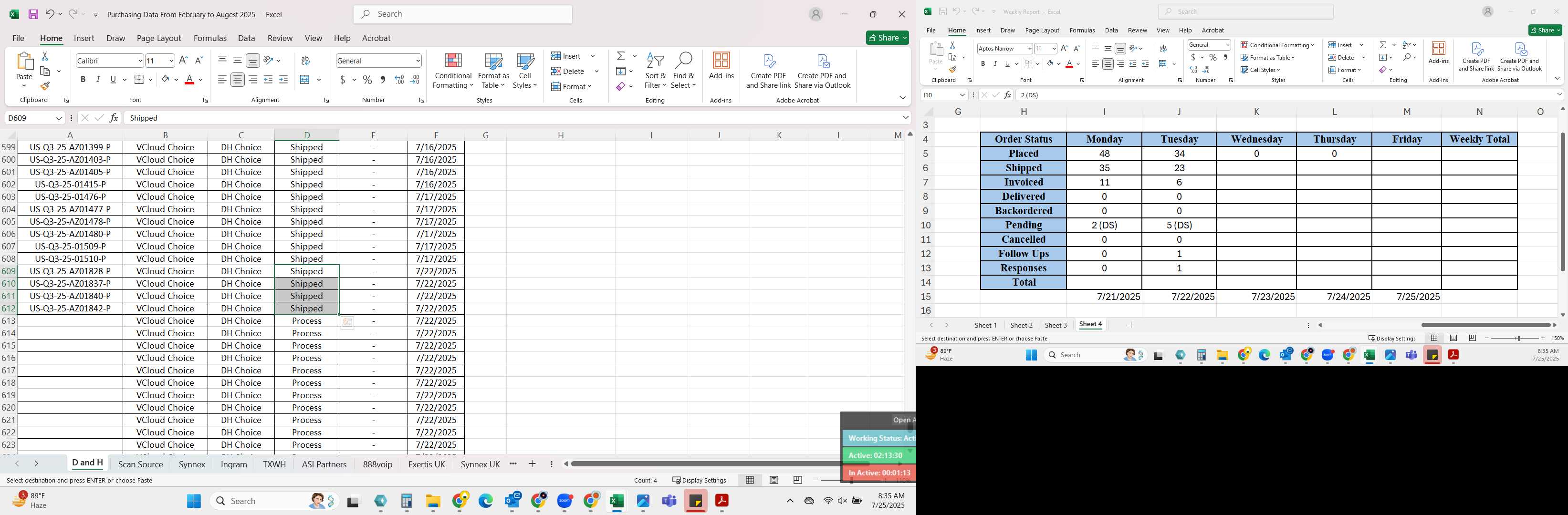Switch to Sheet 2 in Weekly Report
The height and width of the screenshot is (515, 1568).
tap(1021, 325)
